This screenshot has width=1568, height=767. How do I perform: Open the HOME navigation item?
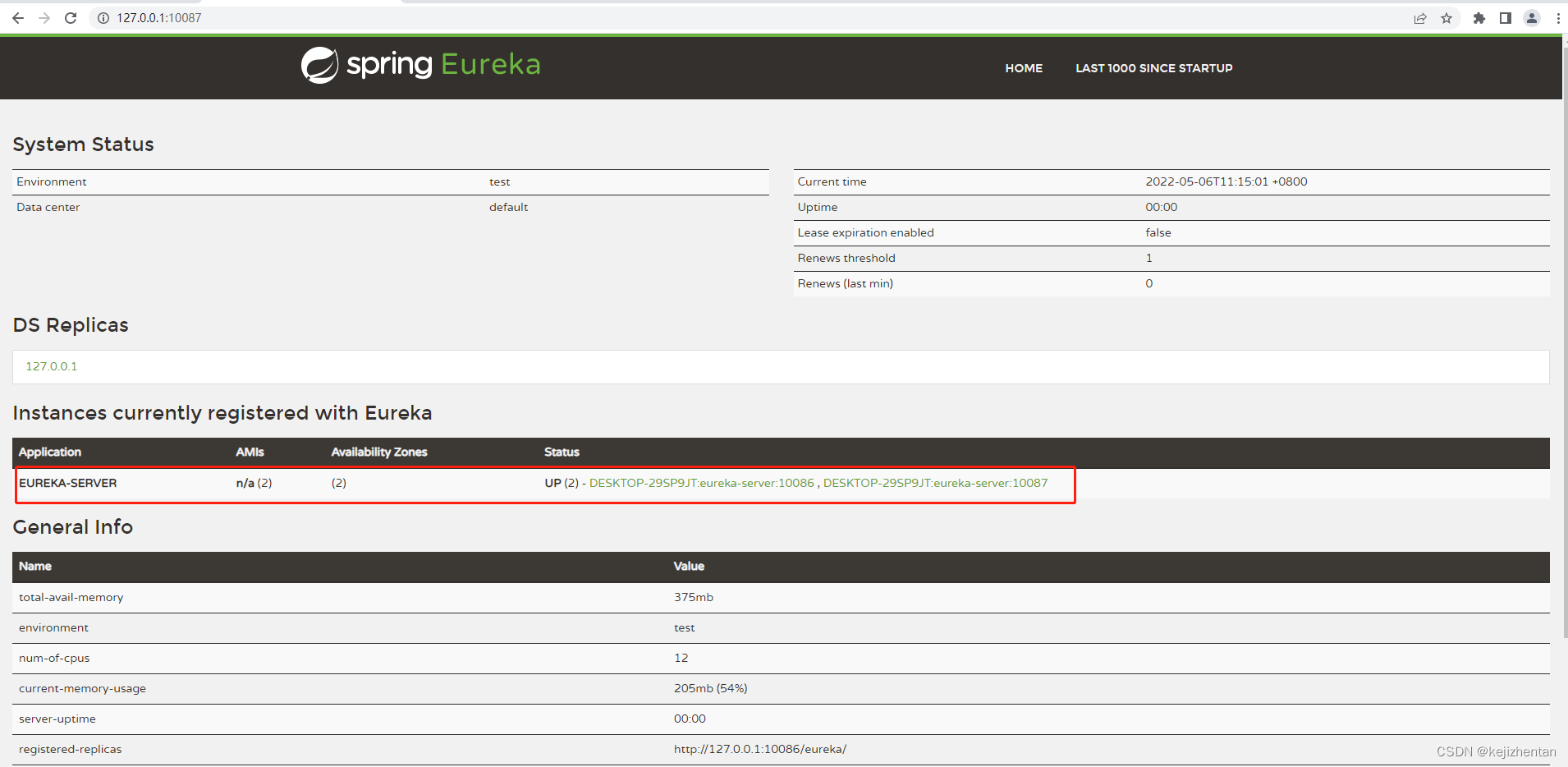pos(1024,68)
